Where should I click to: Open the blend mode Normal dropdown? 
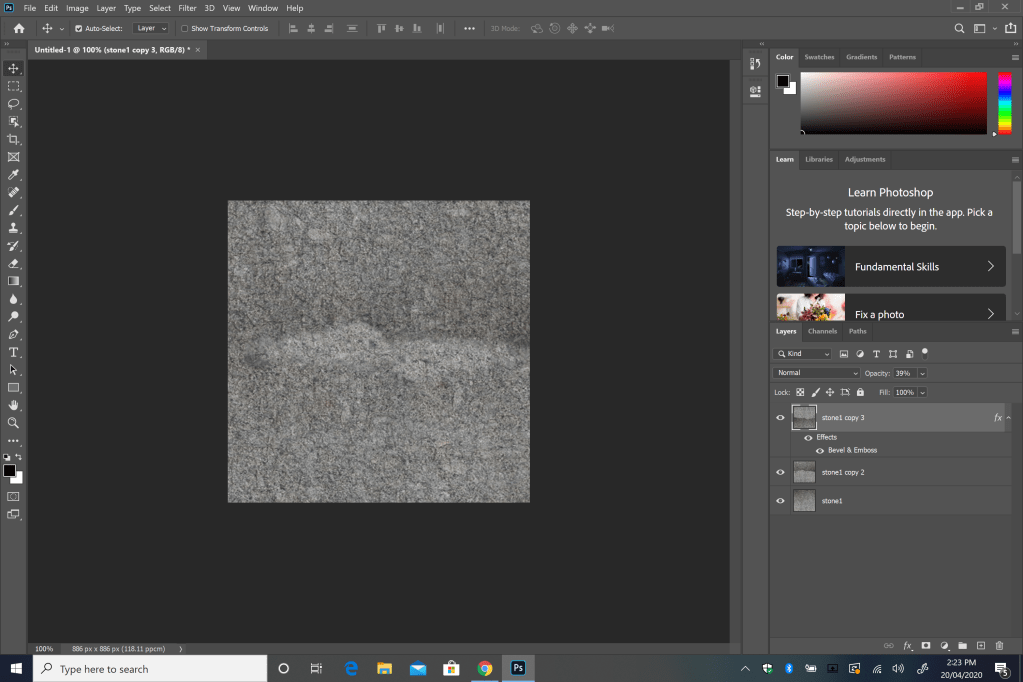[x=816, y=373]
